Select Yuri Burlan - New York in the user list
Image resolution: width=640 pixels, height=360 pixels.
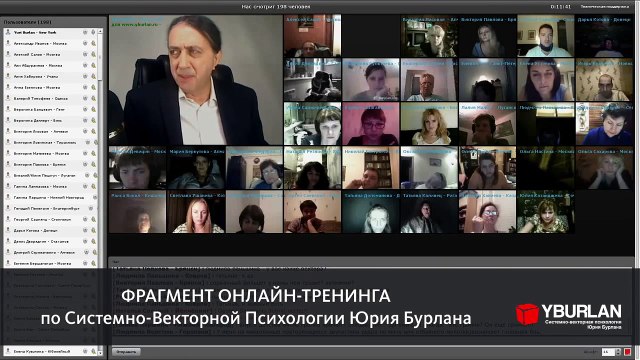point(51,32)
